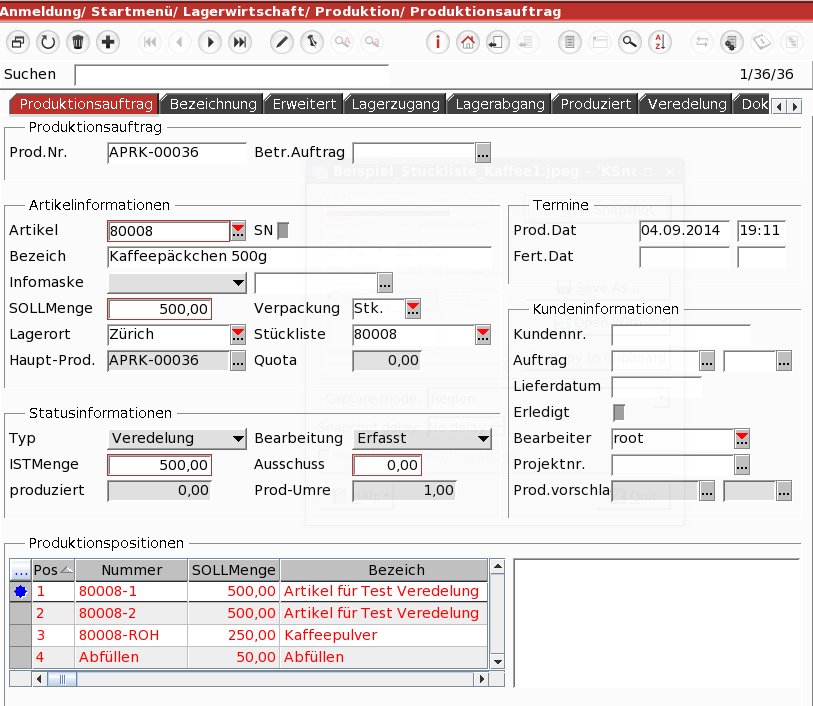
Task: Open the Lagerzugang tab
Action: coord(395,104)
